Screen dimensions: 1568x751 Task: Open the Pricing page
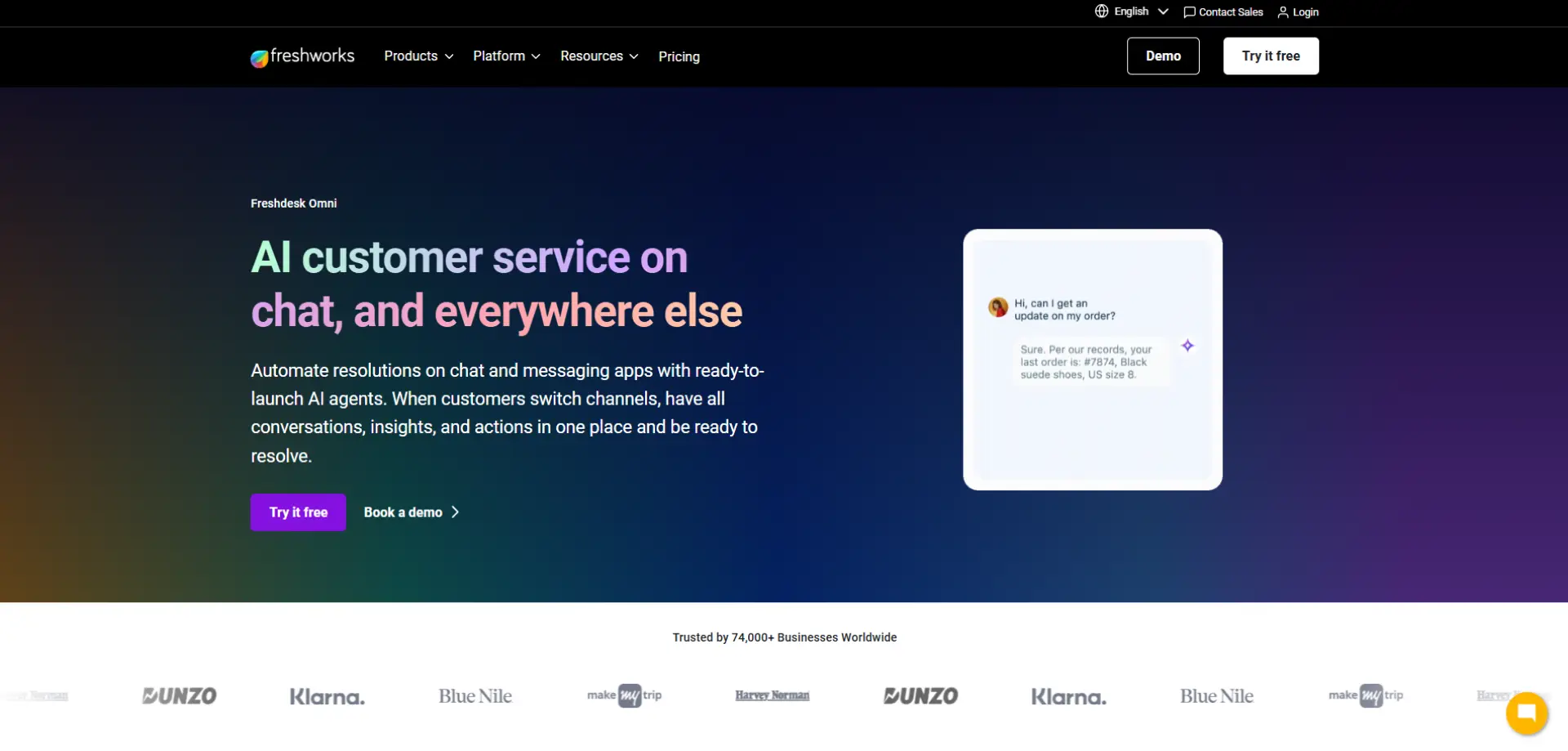(679, 56)
